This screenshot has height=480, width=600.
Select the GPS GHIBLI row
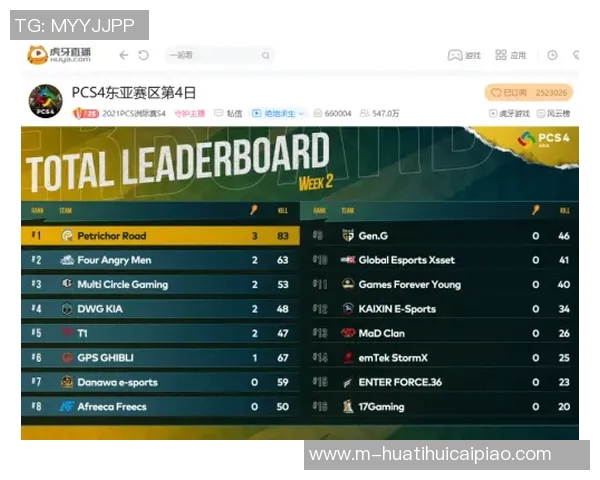[x=160, y=358]
